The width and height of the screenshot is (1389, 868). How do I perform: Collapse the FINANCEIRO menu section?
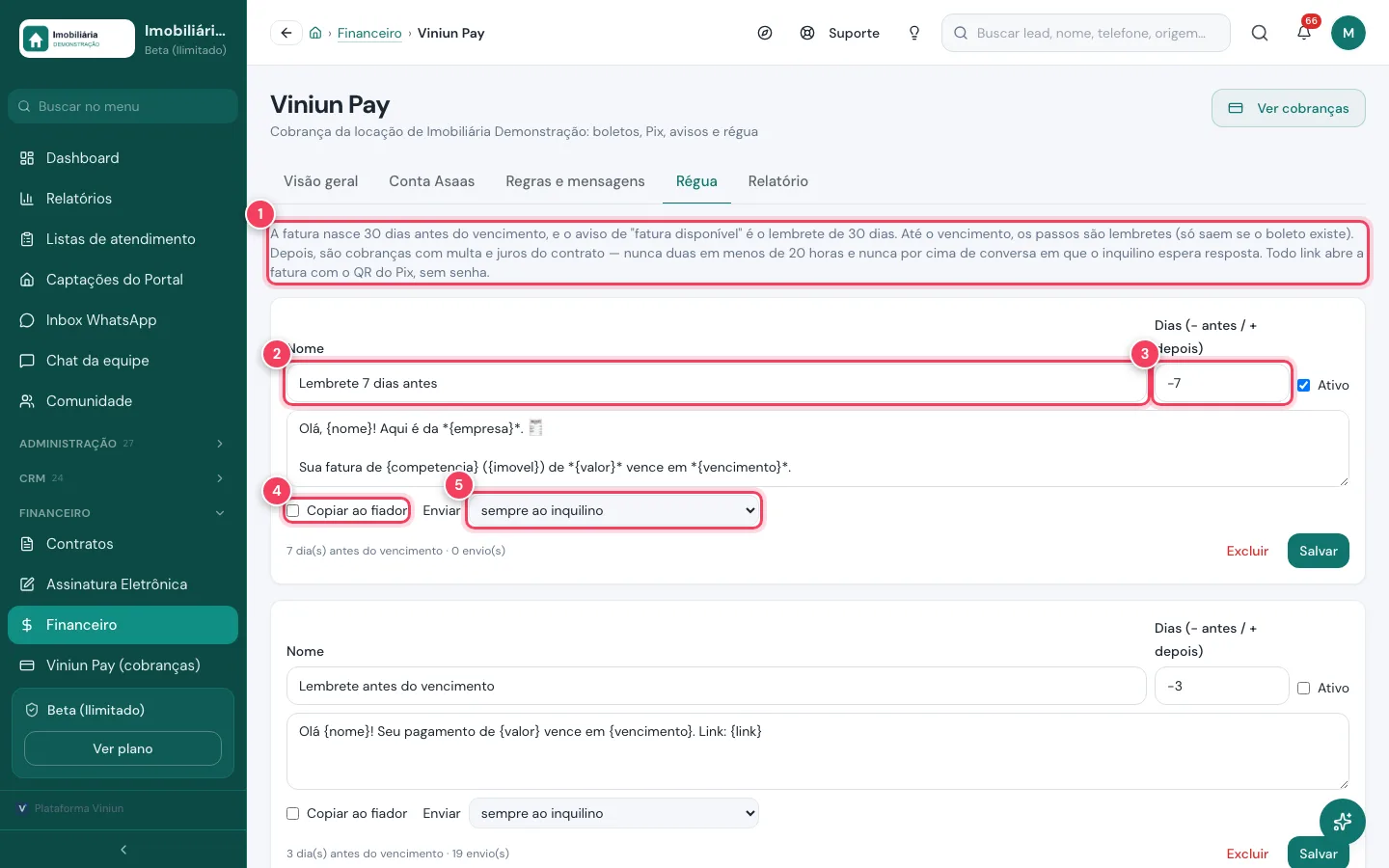(x=123, y=513)
